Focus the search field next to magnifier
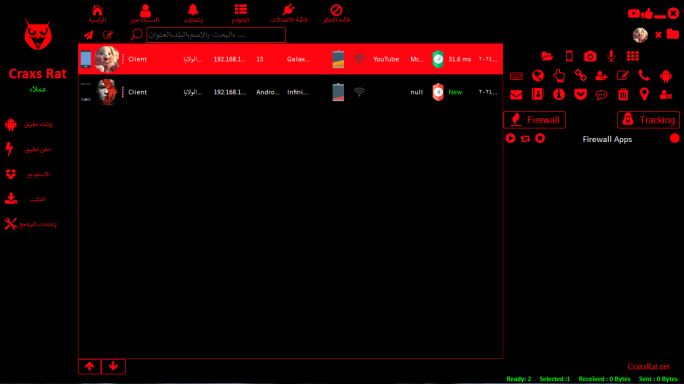Viewport: 684px width, 384px height. (x=216, y=35)
